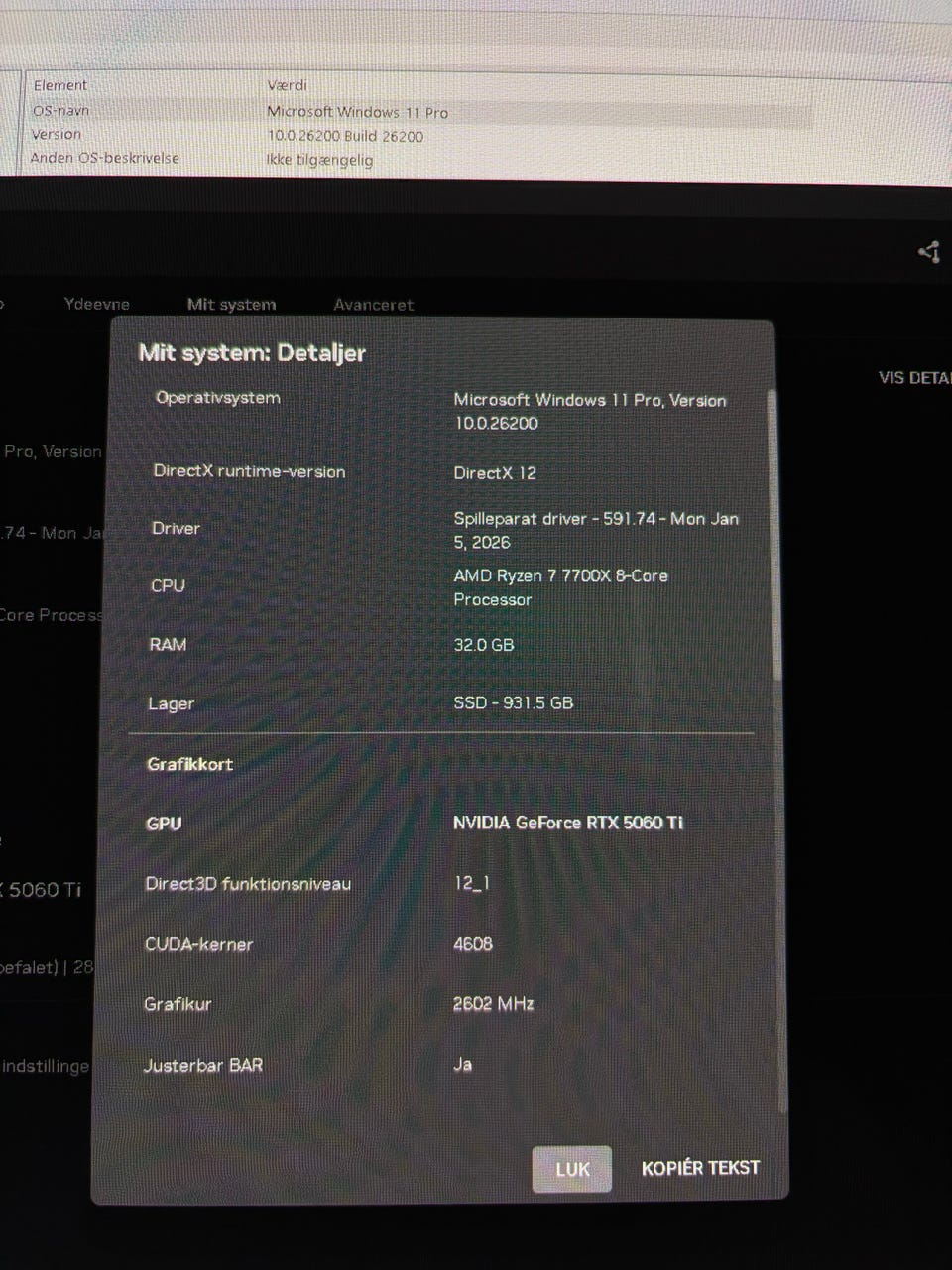
Task: Click the 2602 MHz Grafikur value
Action: click(493, 1003)
